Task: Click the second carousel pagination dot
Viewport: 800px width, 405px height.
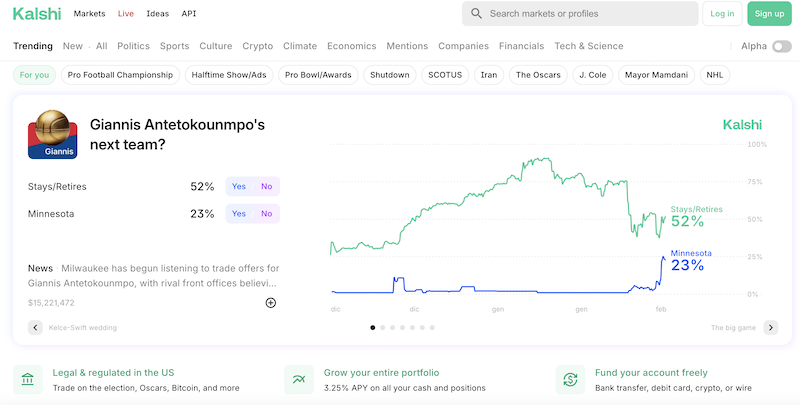Action: pyautogui.click(x=383, y=327)
